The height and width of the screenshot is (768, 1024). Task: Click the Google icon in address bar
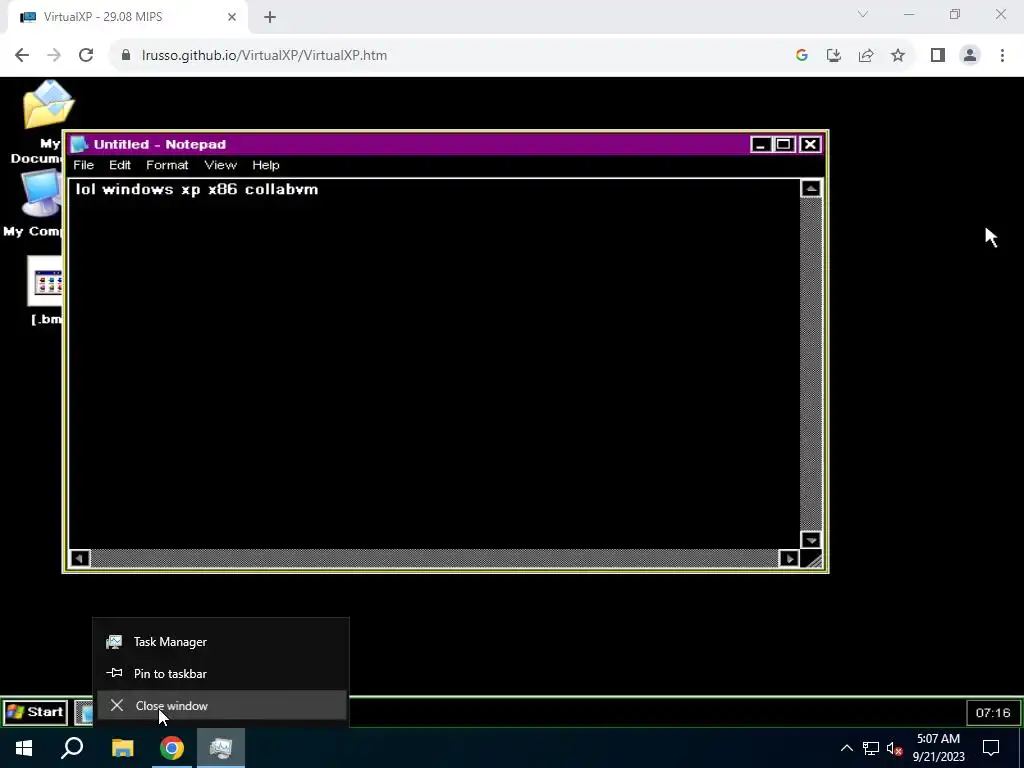(x=802, y=56)
